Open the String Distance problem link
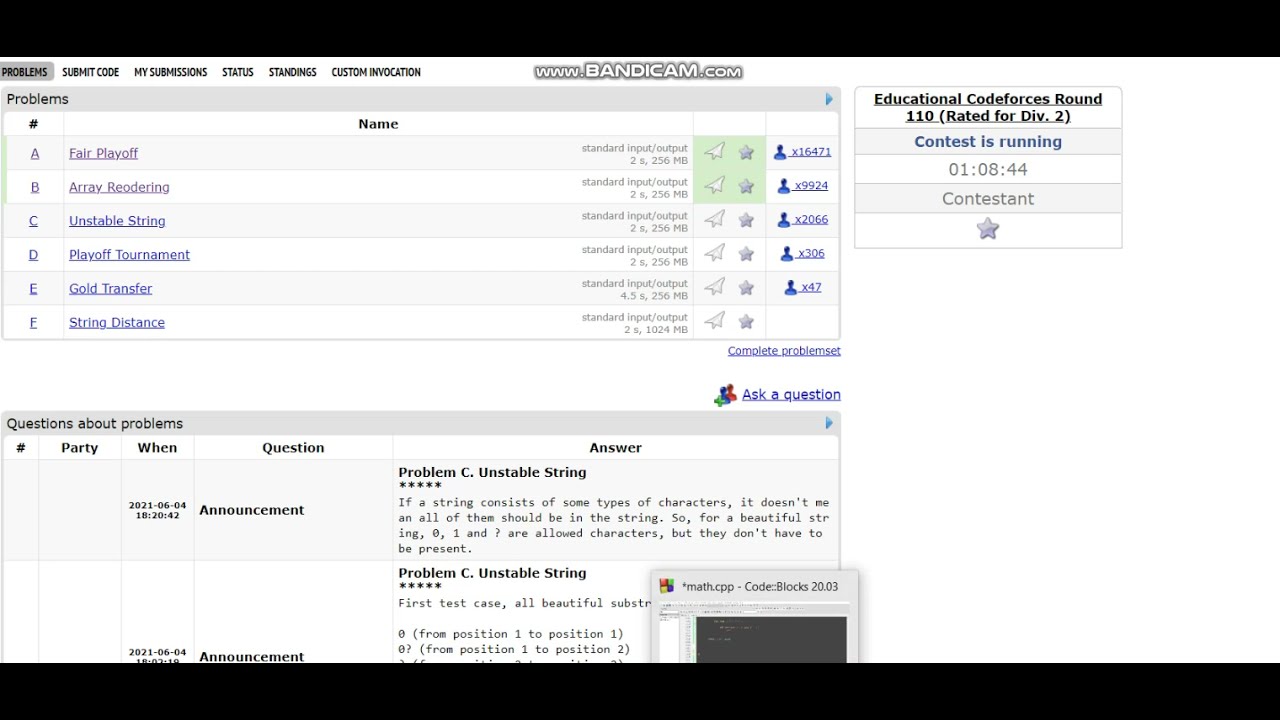This screenshot has width=1280, height=720. [117, 323]
